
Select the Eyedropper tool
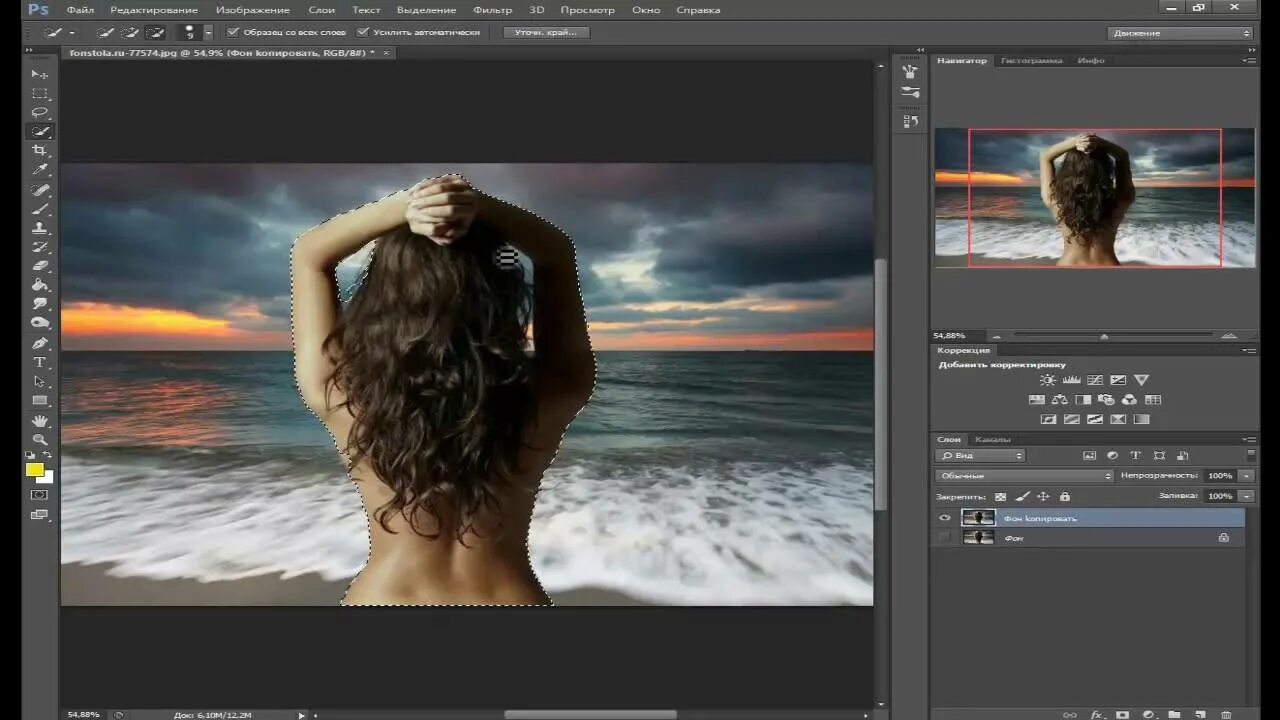coord(40,170)
